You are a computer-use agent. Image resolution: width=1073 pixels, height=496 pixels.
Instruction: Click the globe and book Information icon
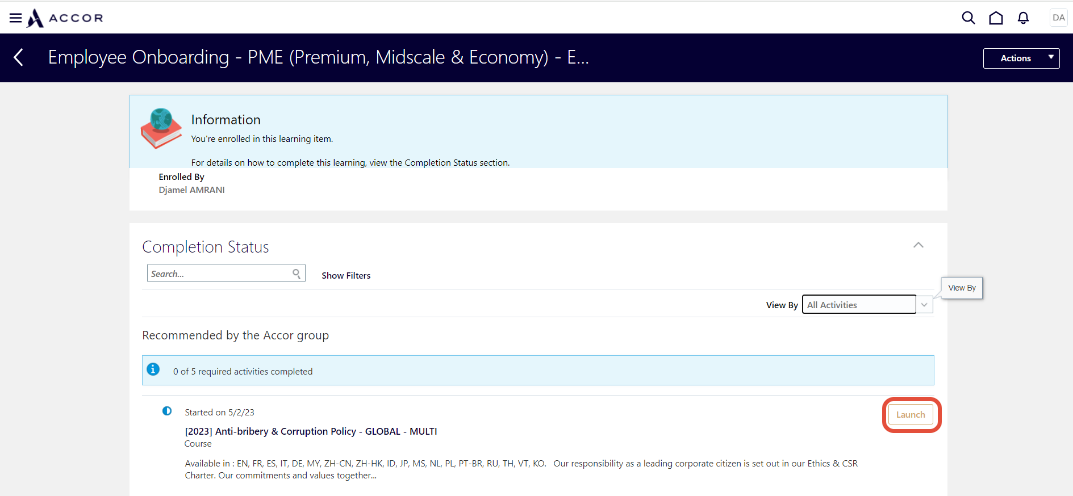(161, 128)
